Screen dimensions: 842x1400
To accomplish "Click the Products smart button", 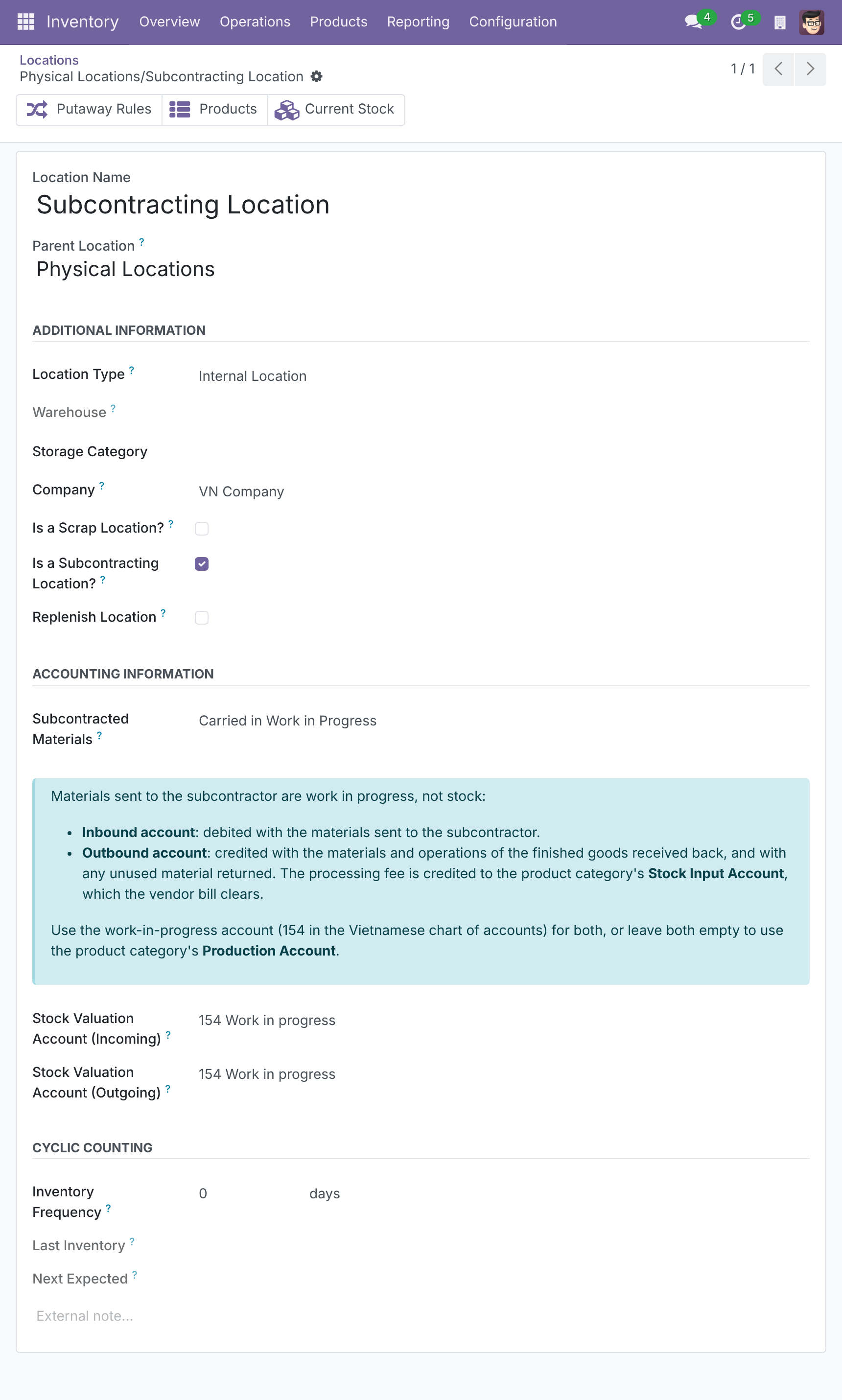I will tap(214, 110).
